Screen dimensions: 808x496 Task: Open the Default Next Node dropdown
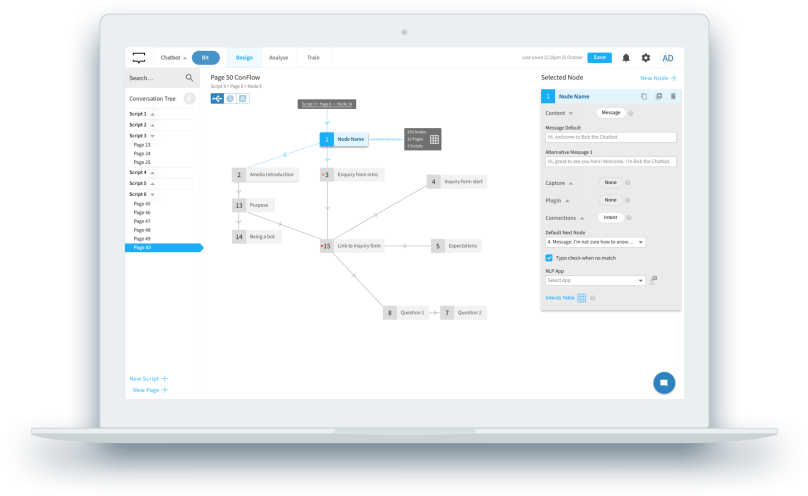pos(595,242)
